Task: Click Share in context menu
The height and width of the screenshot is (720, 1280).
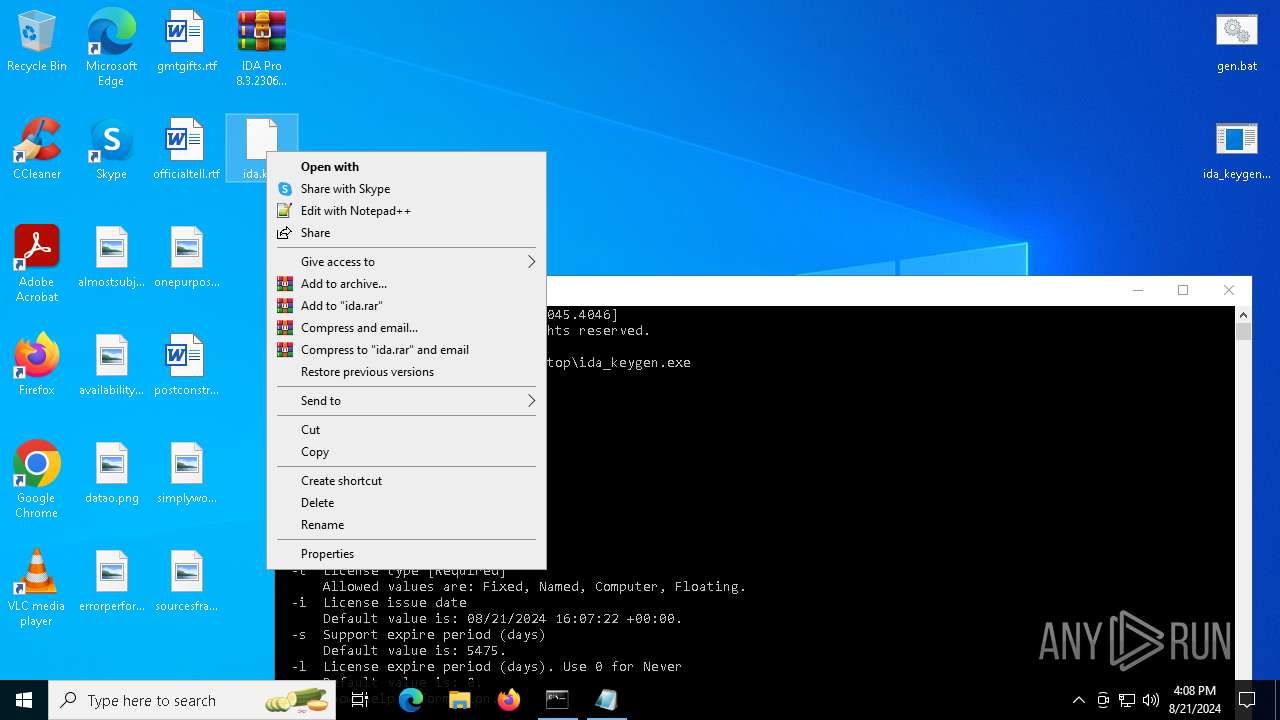Action: pyautogui.click(x=406, y=233)
